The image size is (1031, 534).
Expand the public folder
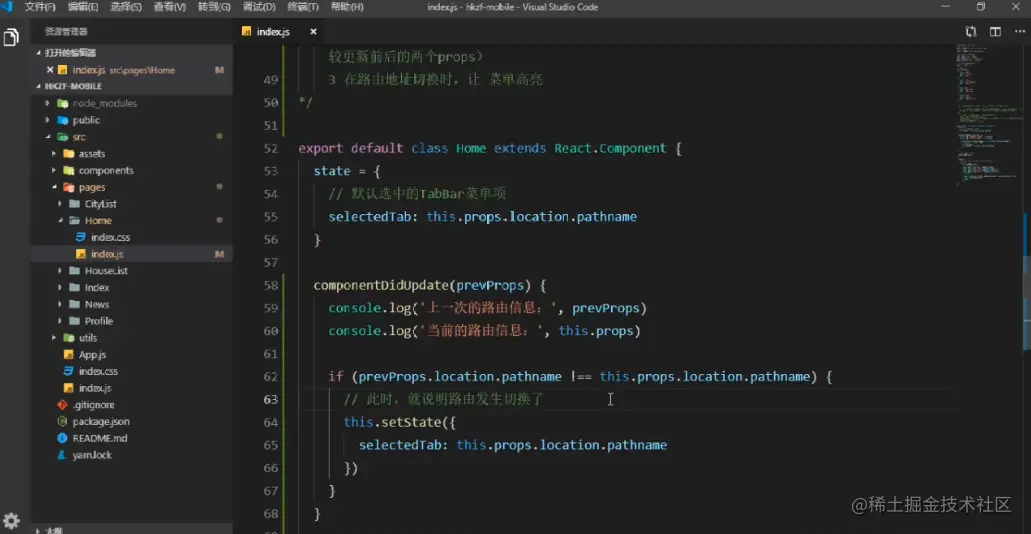132,120
